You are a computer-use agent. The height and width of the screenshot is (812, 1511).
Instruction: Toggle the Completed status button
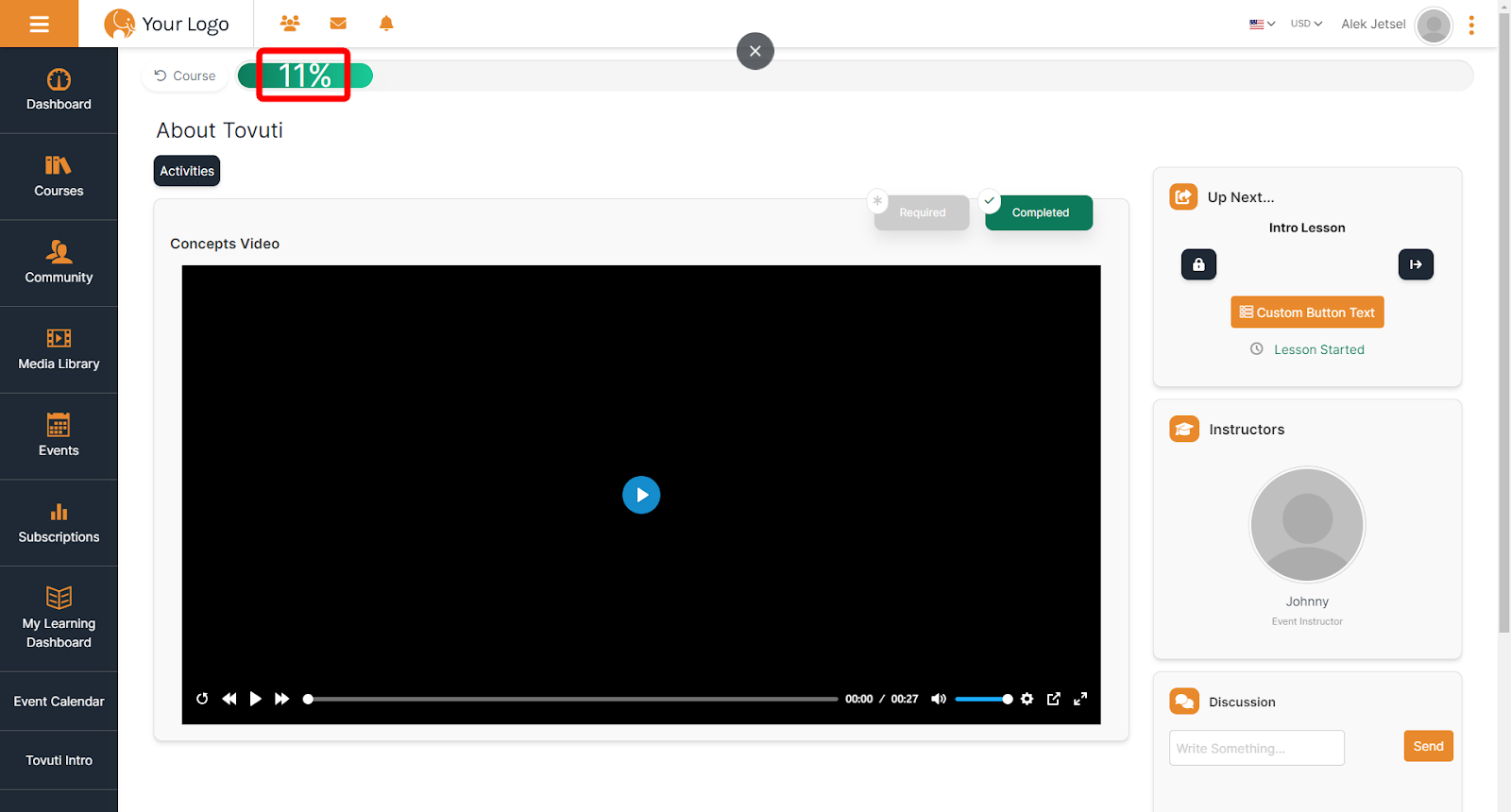[x=1039, y=212]
